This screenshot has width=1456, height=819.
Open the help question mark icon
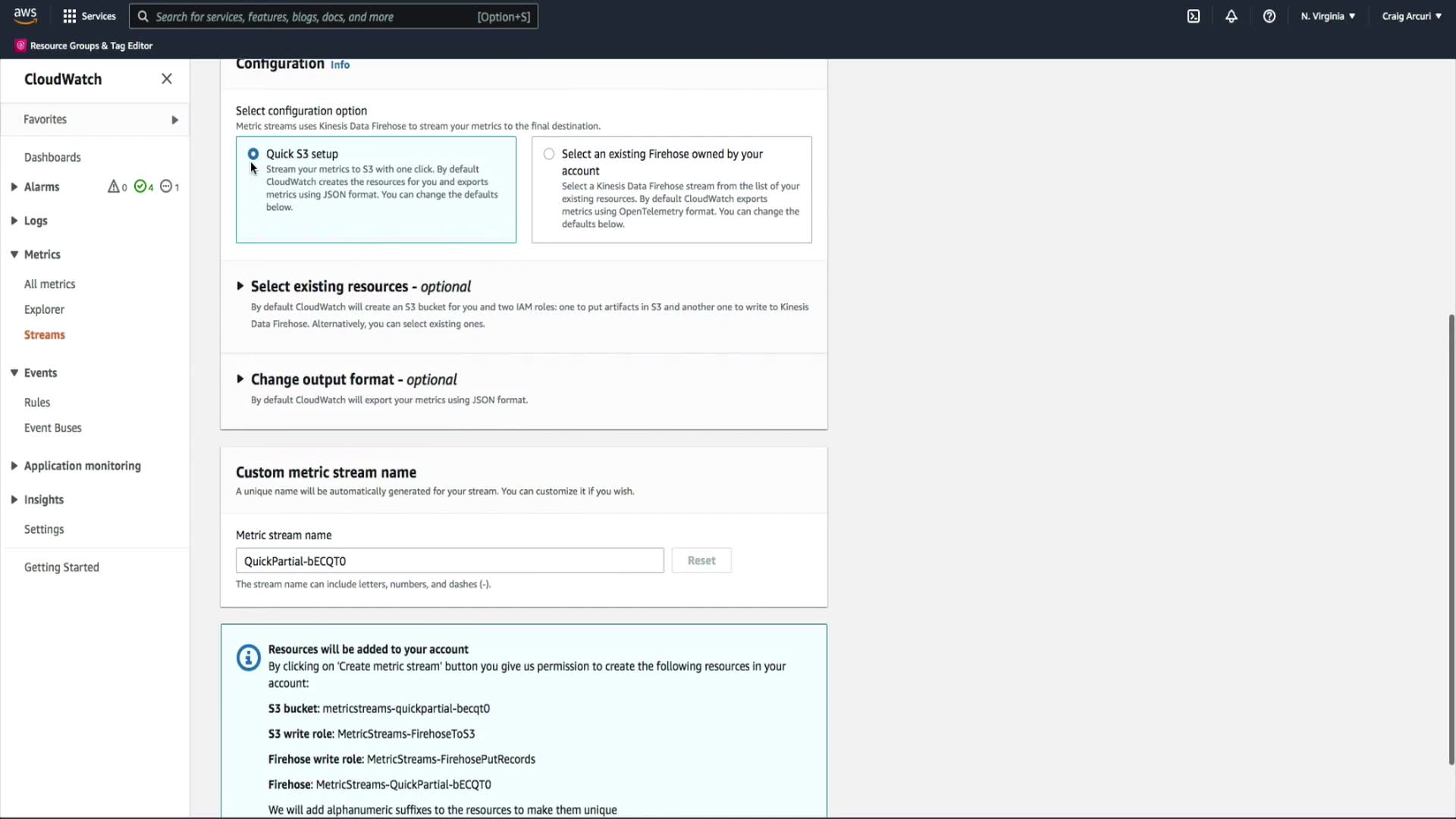(1269, 16)
